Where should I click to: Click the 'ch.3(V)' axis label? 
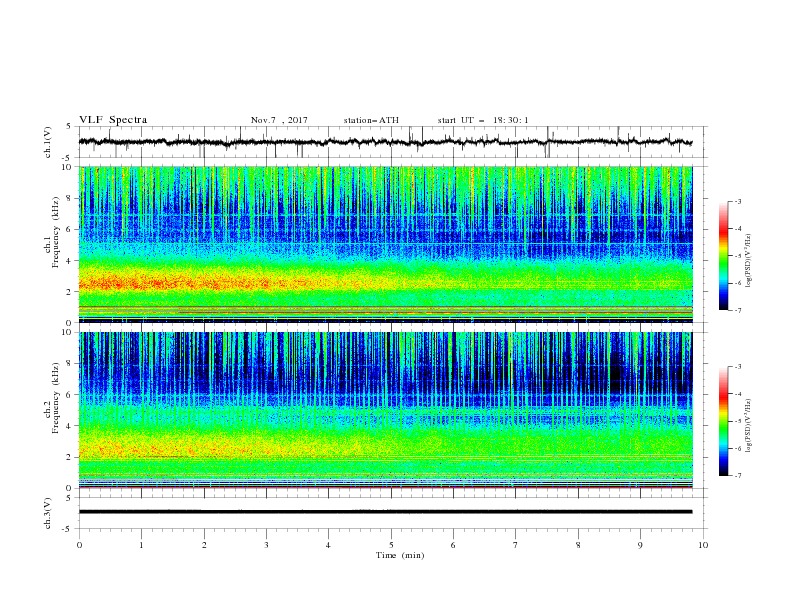tap(48, 513)
